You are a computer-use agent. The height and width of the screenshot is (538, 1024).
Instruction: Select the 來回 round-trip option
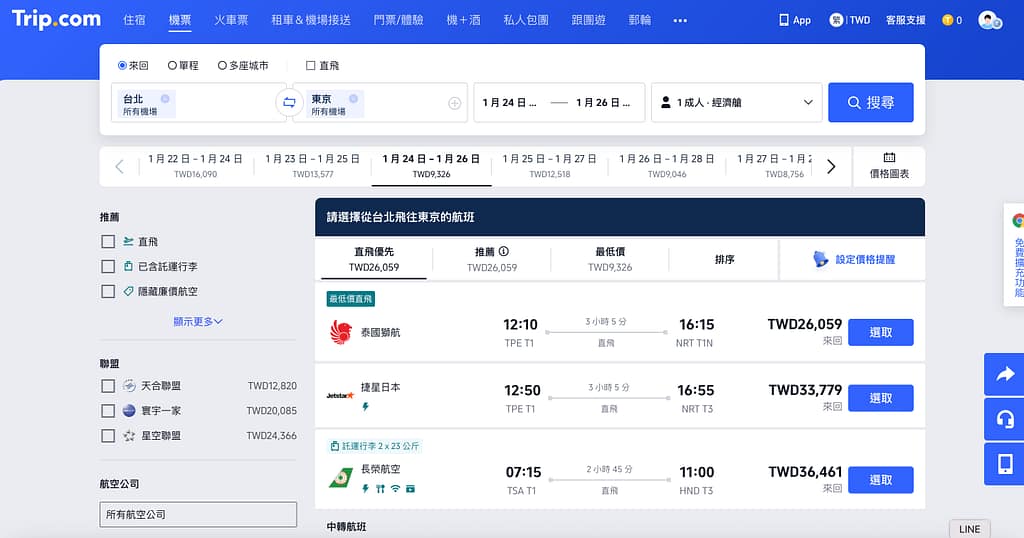pos(122,65)
